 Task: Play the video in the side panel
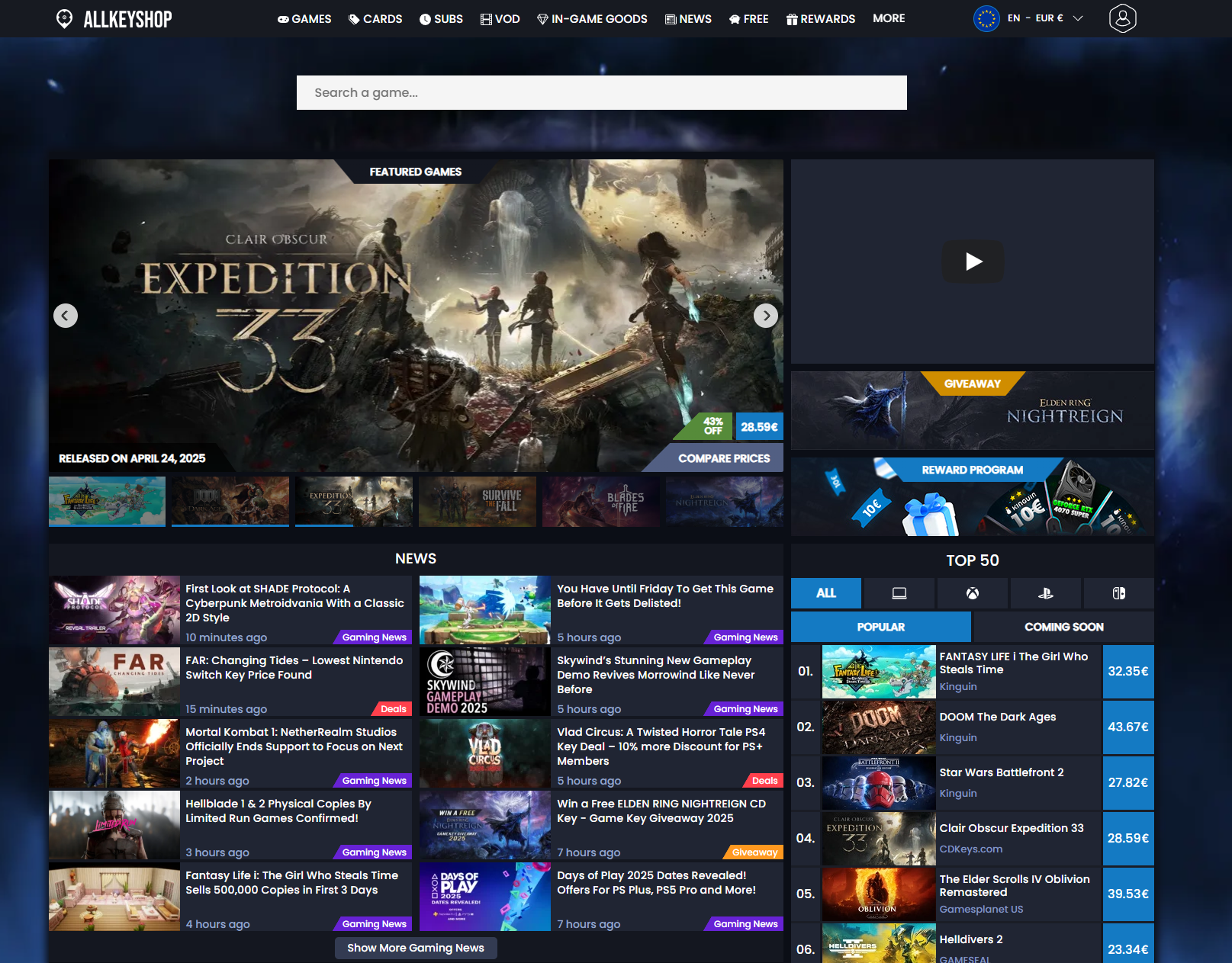click(x=973, y=262)
